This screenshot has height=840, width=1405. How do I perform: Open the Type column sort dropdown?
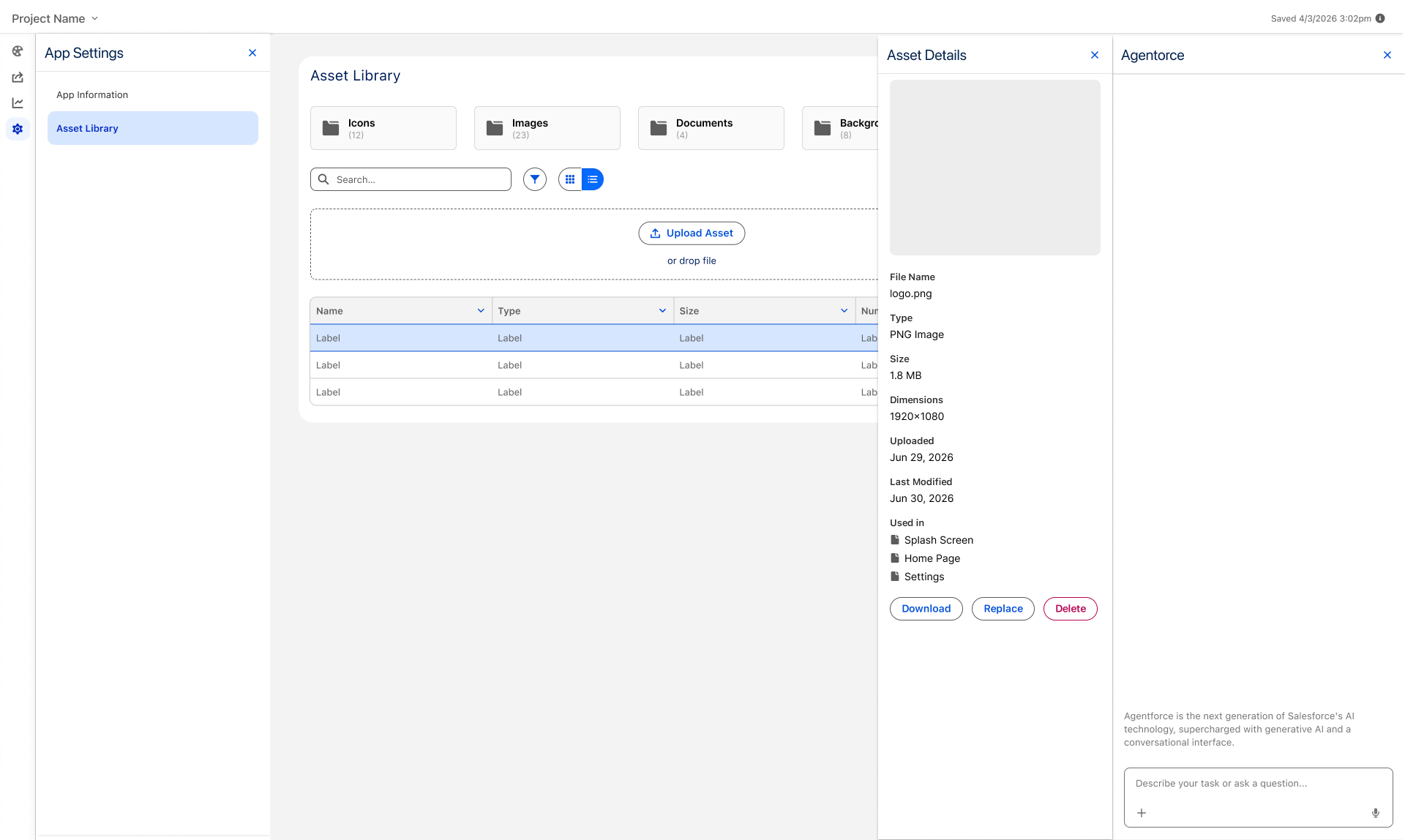click(662, 311)
